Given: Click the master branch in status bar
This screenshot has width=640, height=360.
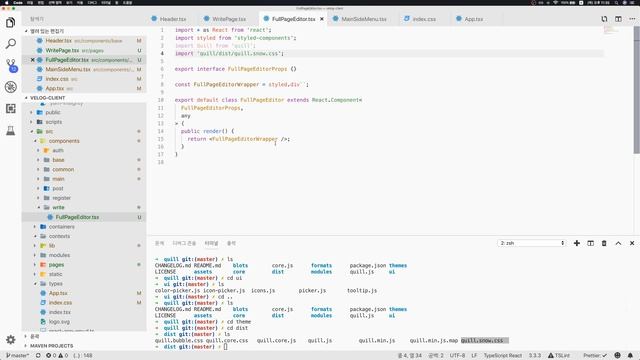Looking at the screenshot, I should click(17, 356).
